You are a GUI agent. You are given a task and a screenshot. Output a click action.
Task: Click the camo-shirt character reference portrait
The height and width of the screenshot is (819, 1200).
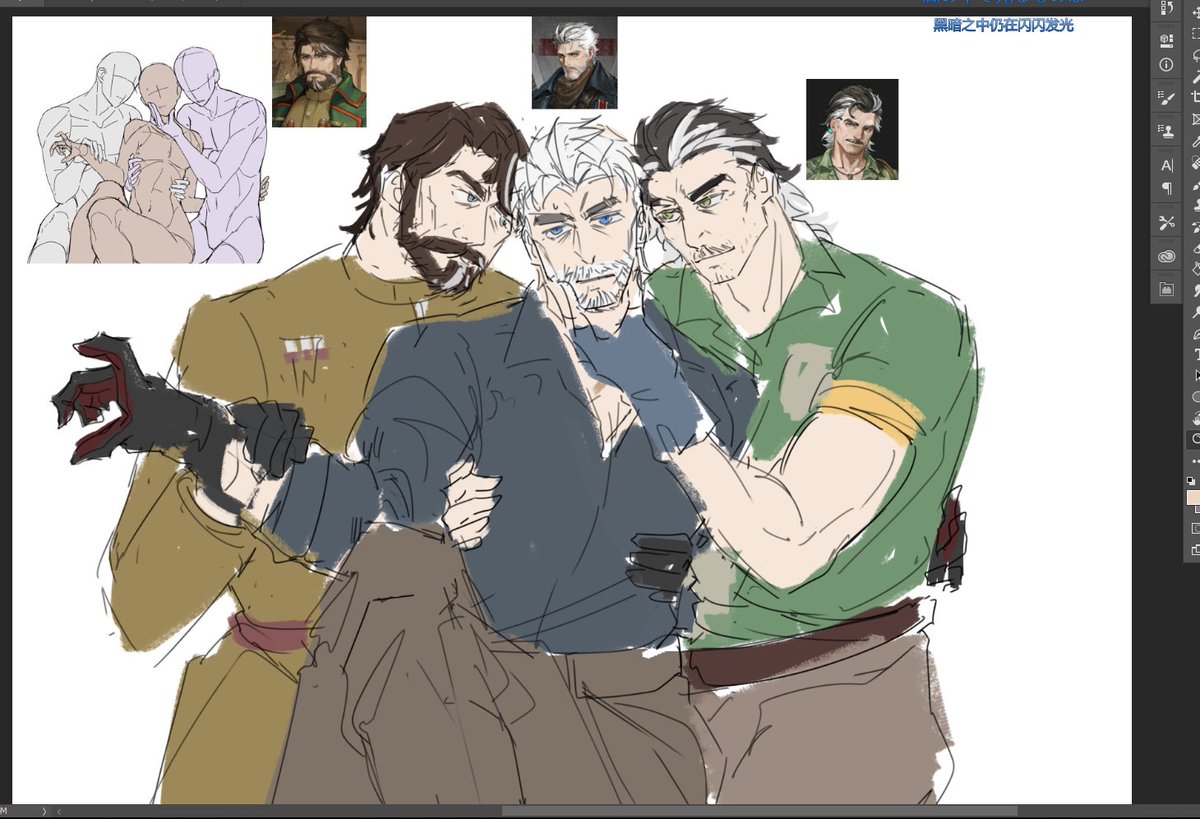coord(852,130)
